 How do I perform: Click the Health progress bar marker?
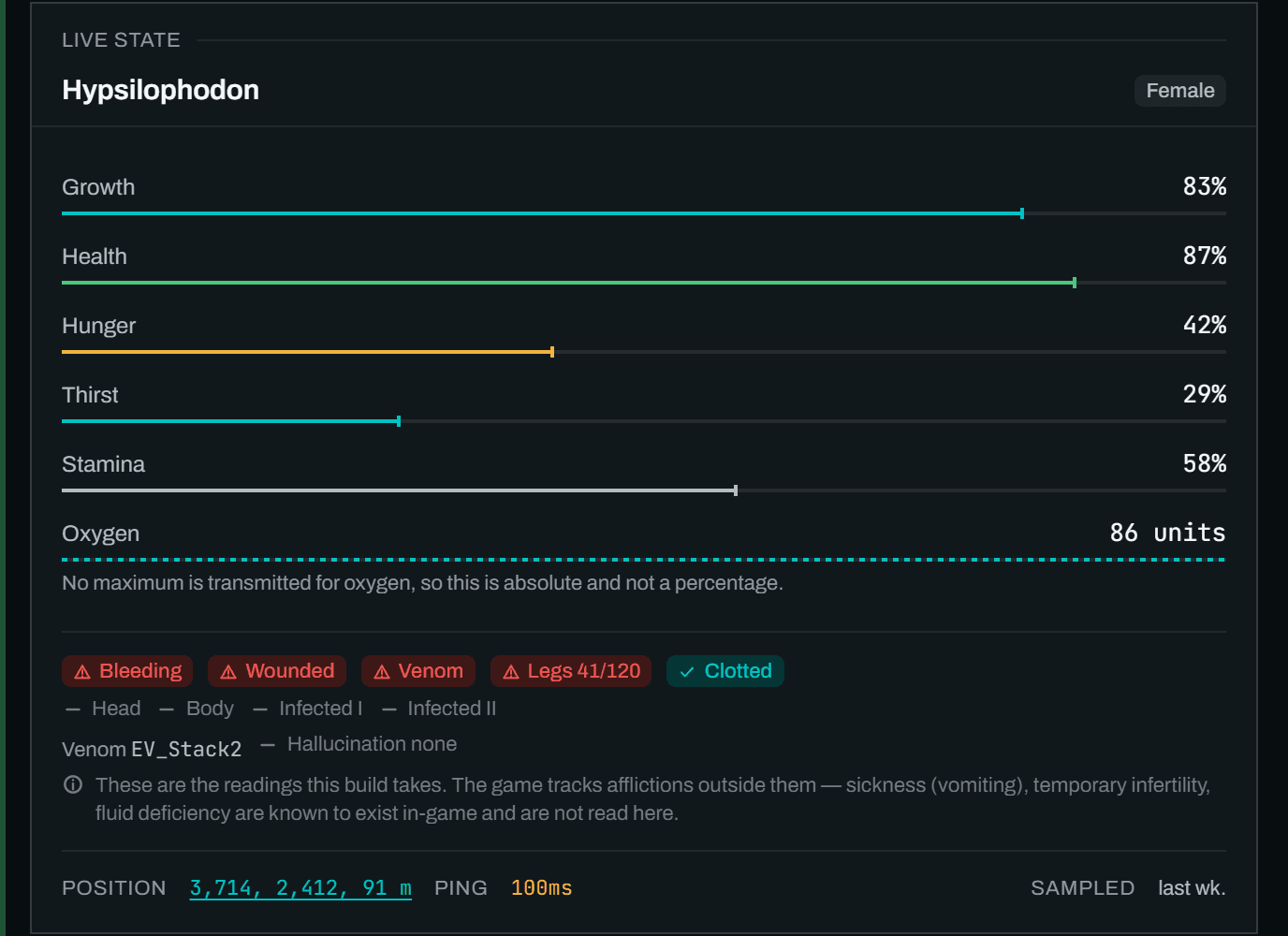click(x=1075, y=283)
